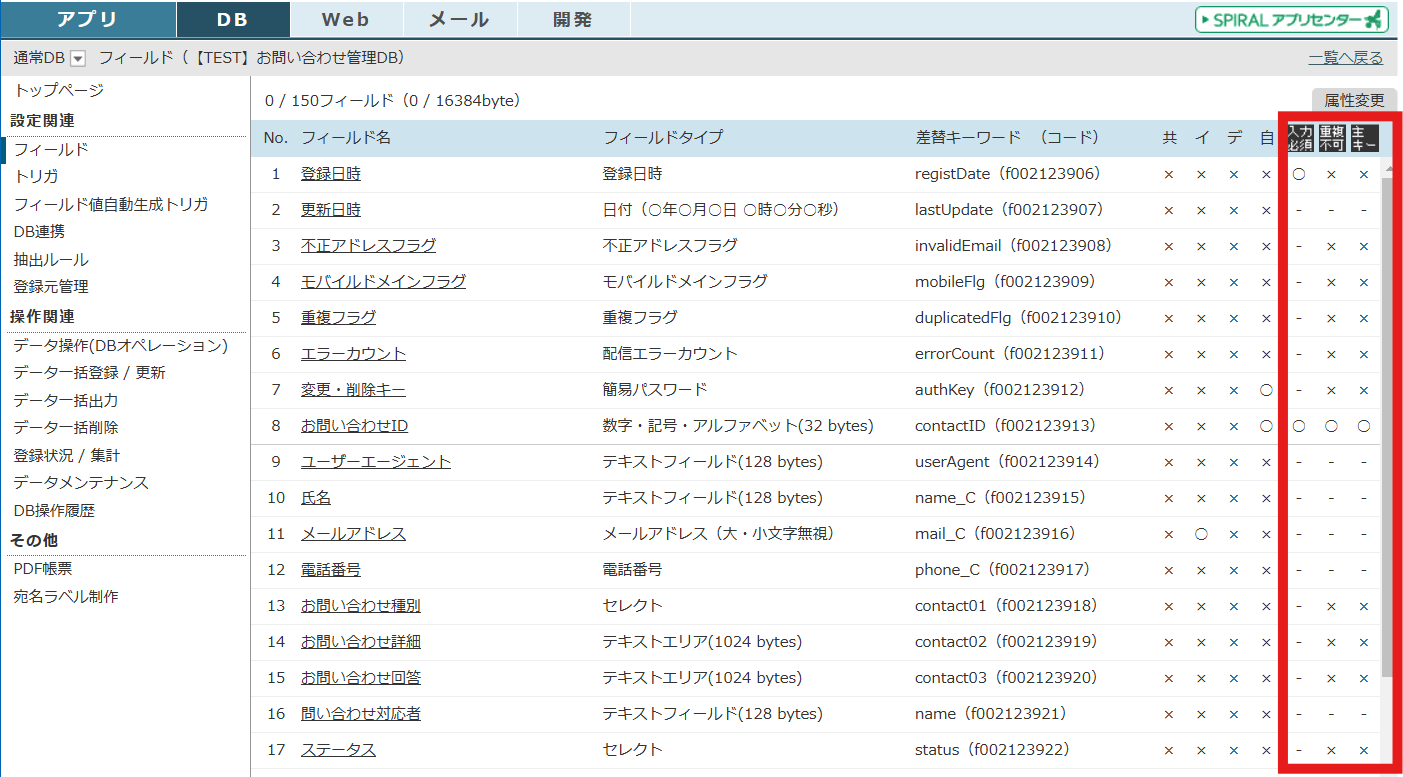Screen dimensions: 1403x777
Task: Click the SPIRAL アプリセンター logo button
Action: point(1292,19)
